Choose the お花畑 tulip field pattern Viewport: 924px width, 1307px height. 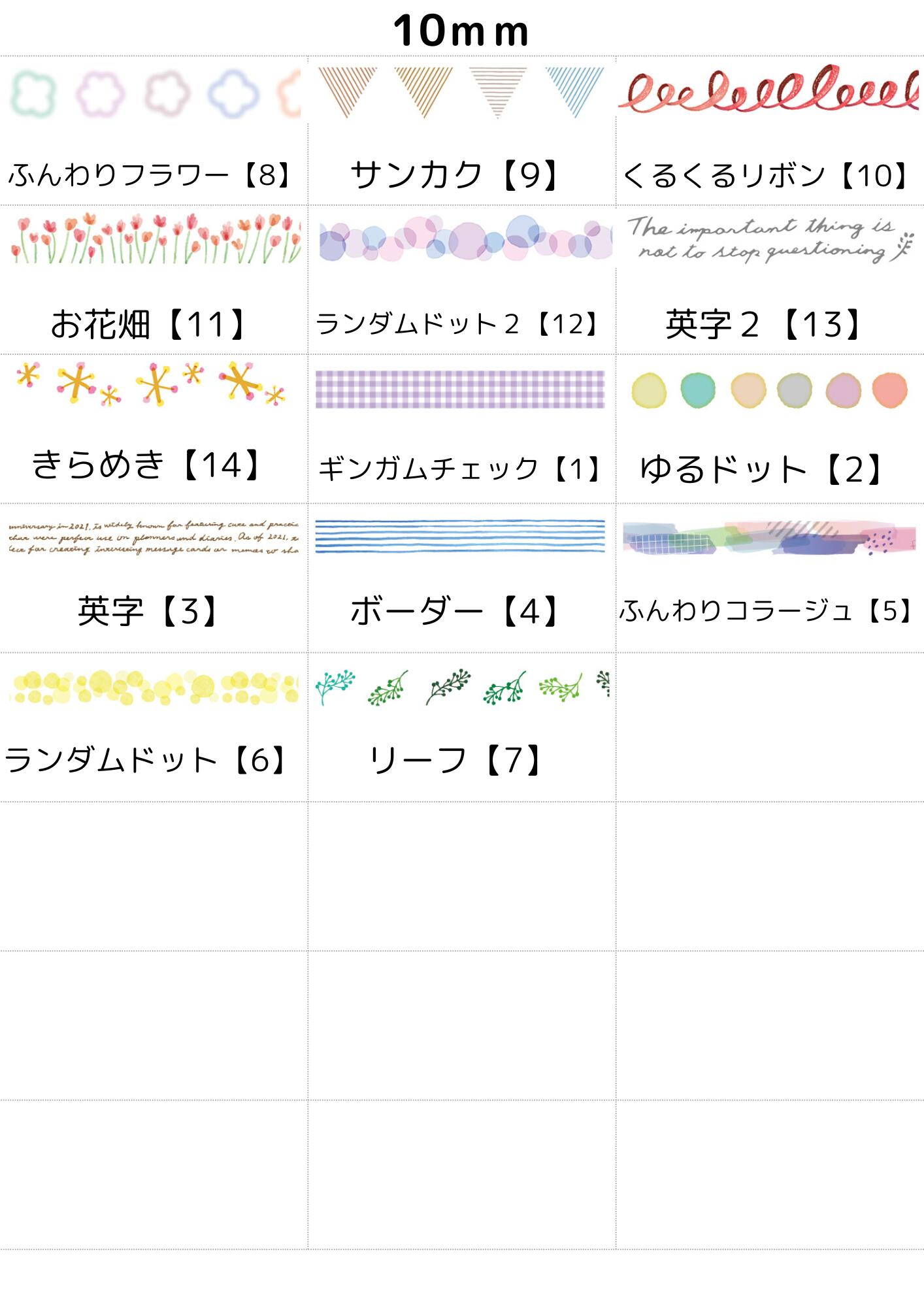[x=154, y=239]
